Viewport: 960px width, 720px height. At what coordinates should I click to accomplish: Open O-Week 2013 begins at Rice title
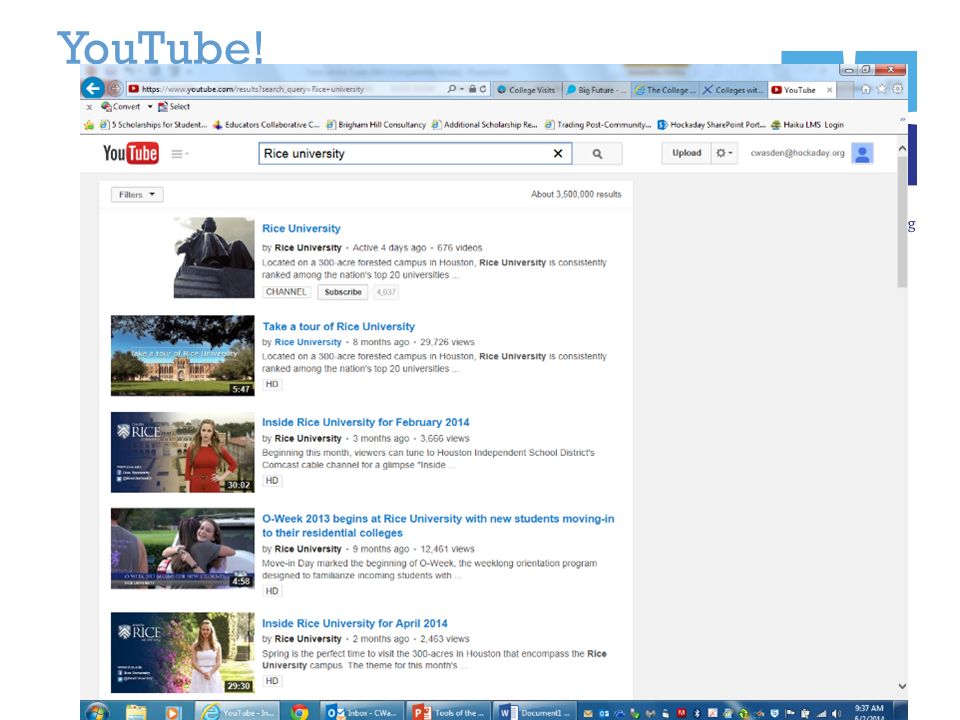coord(438,525)
